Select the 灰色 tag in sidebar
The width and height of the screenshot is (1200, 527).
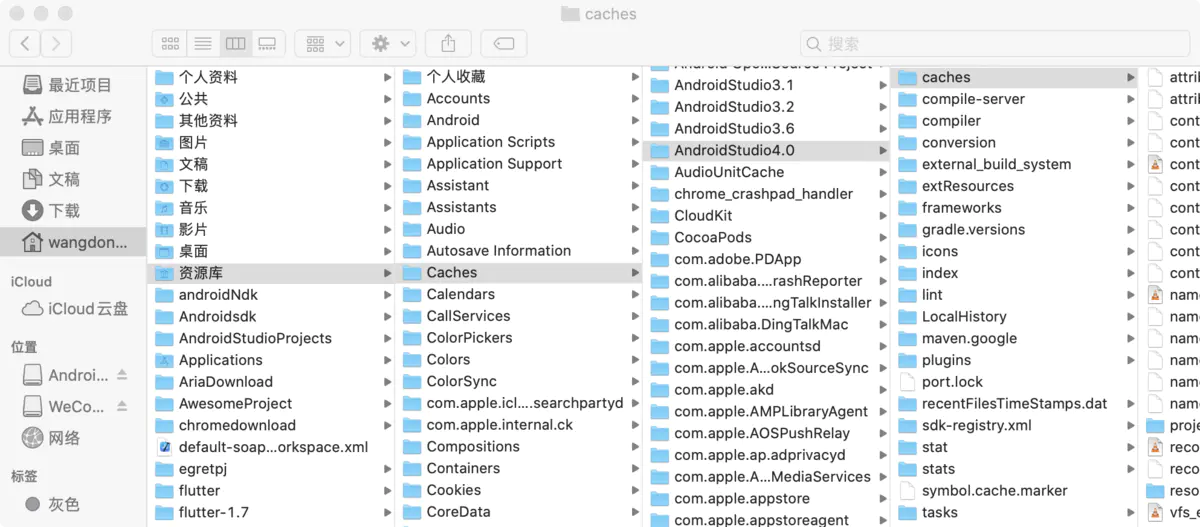(72, 505)
